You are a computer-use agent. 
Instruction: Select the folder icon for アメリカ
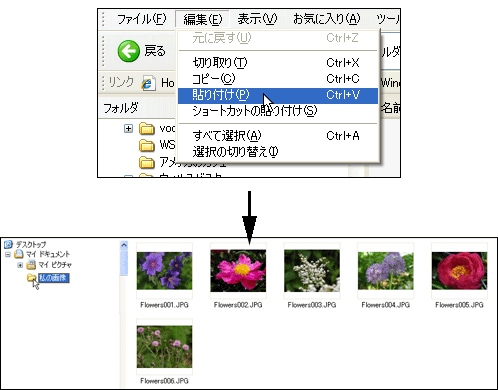(147, 162)
